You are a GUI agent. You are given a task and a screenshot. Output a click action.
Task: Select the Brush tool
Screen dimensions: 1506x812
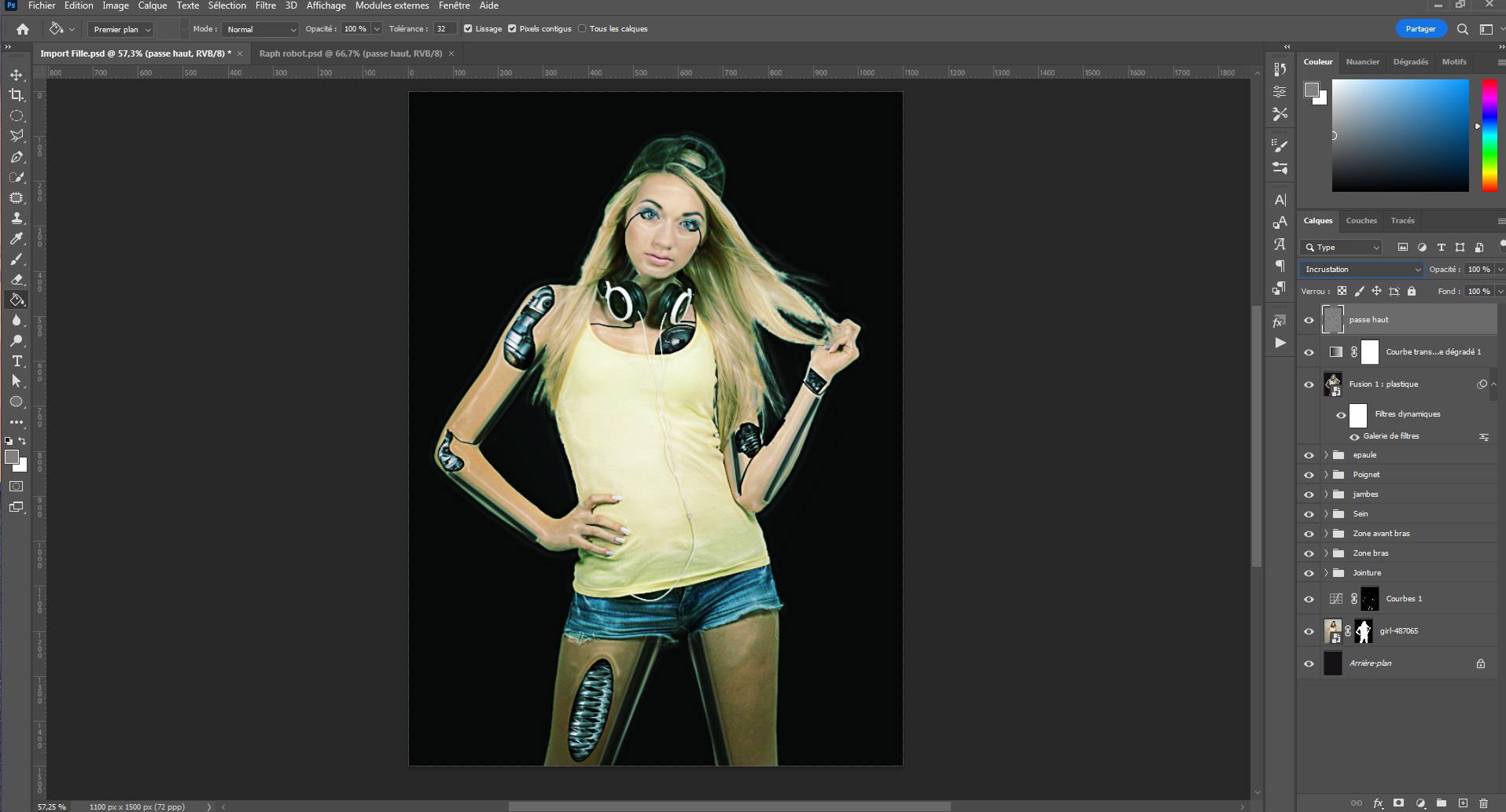pos(17,259)
